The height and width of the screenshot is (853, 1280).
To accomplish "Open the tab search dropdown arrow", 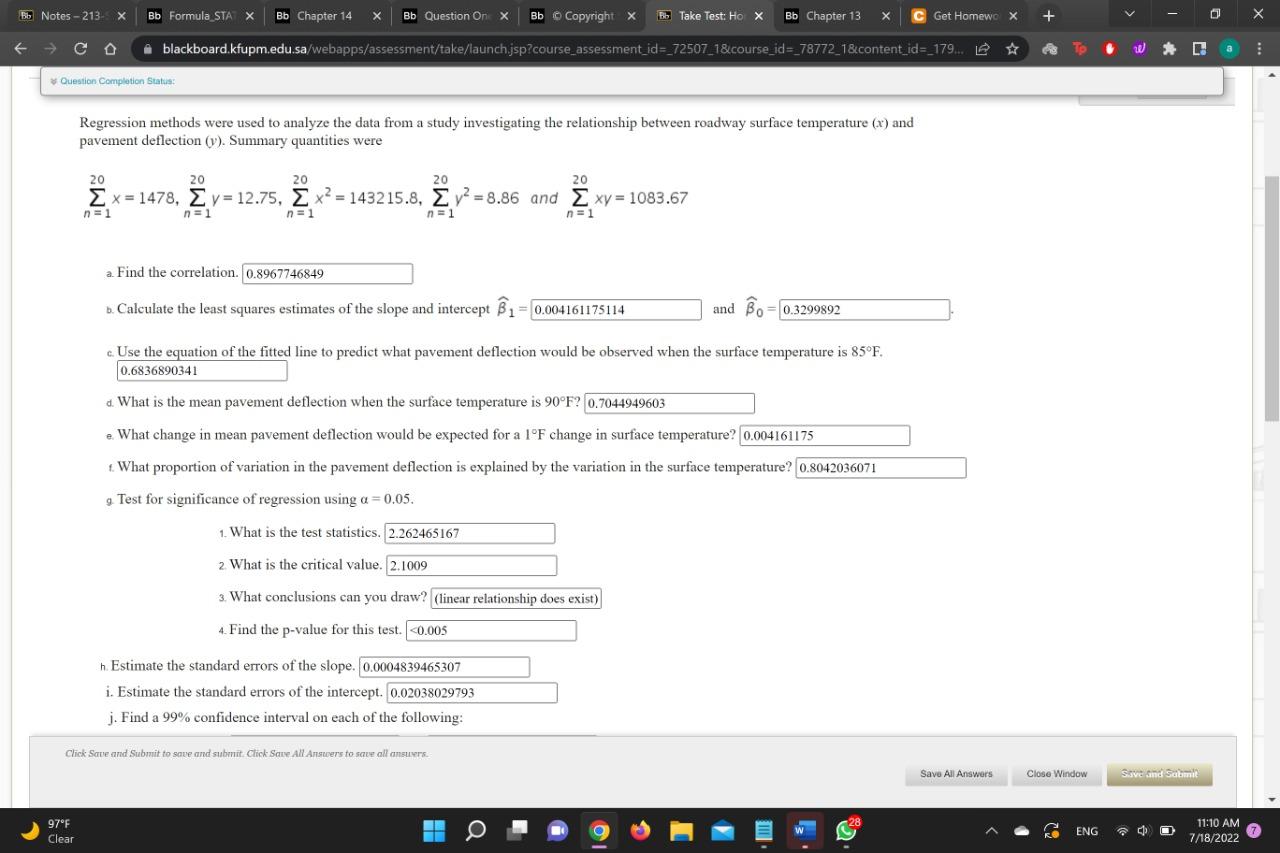I will pos(1129,16).
